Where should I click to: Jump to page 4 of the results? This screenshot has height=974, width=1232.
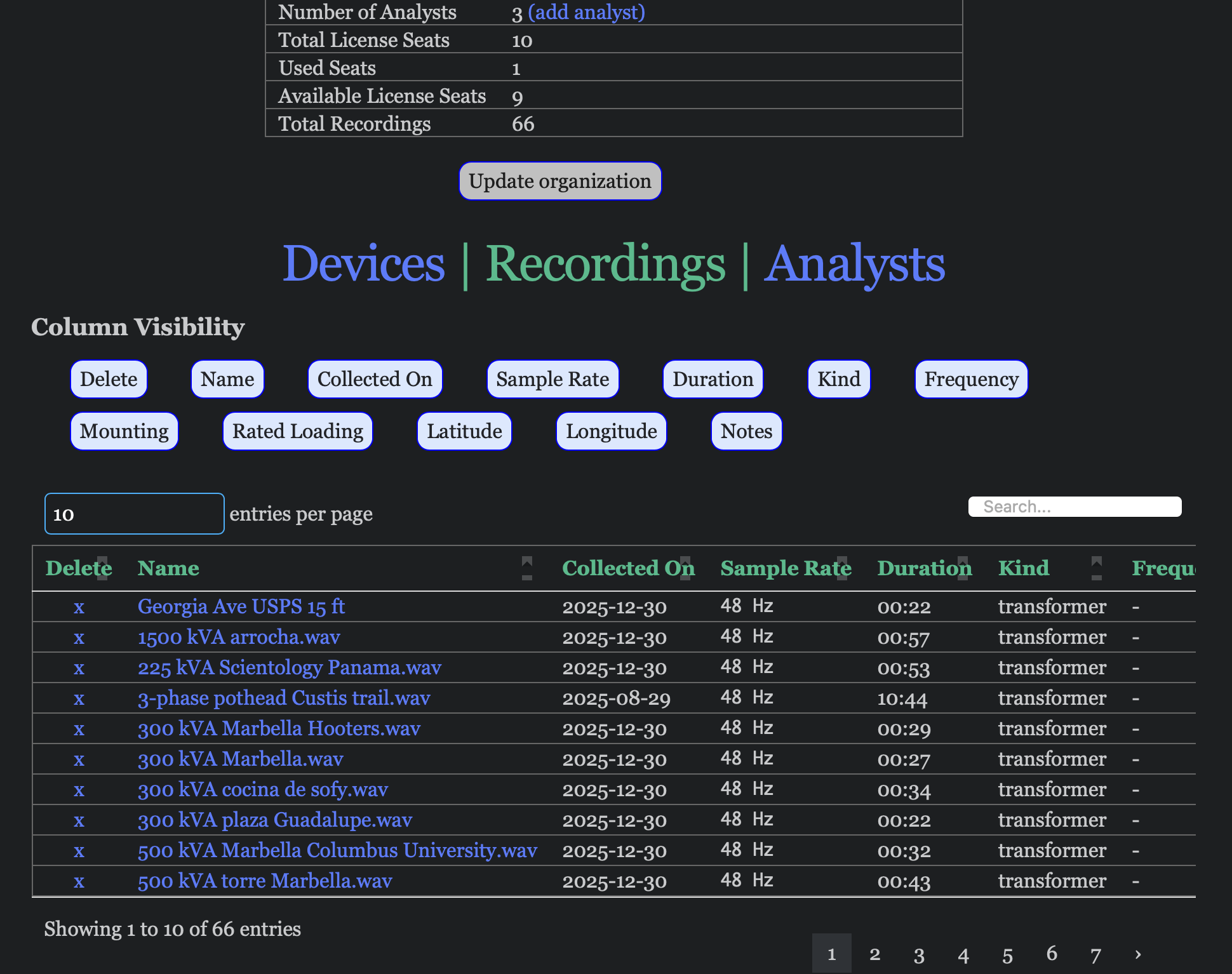(x=963, y=954)
